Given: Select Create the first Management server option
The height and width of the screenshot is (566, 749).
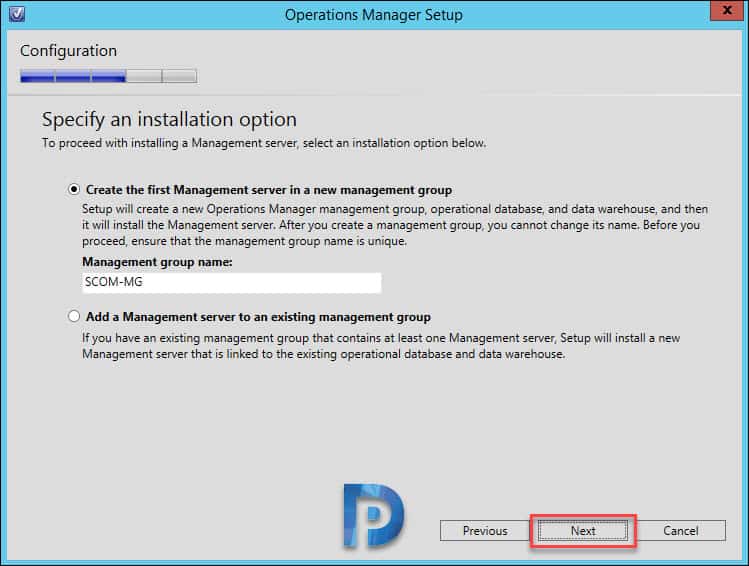Looking at the screenshot, I should [74, 190].
